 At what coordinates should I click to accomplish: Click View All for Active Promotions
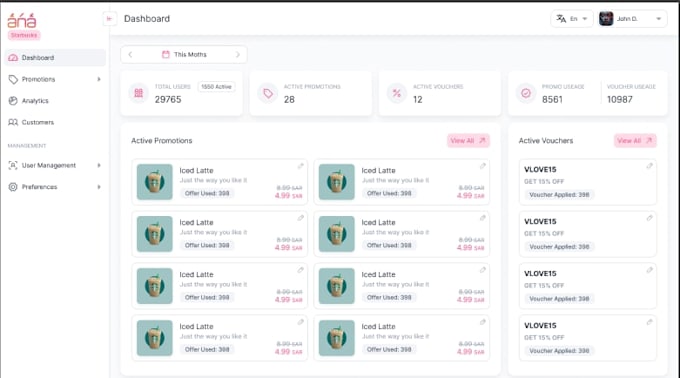468,140
